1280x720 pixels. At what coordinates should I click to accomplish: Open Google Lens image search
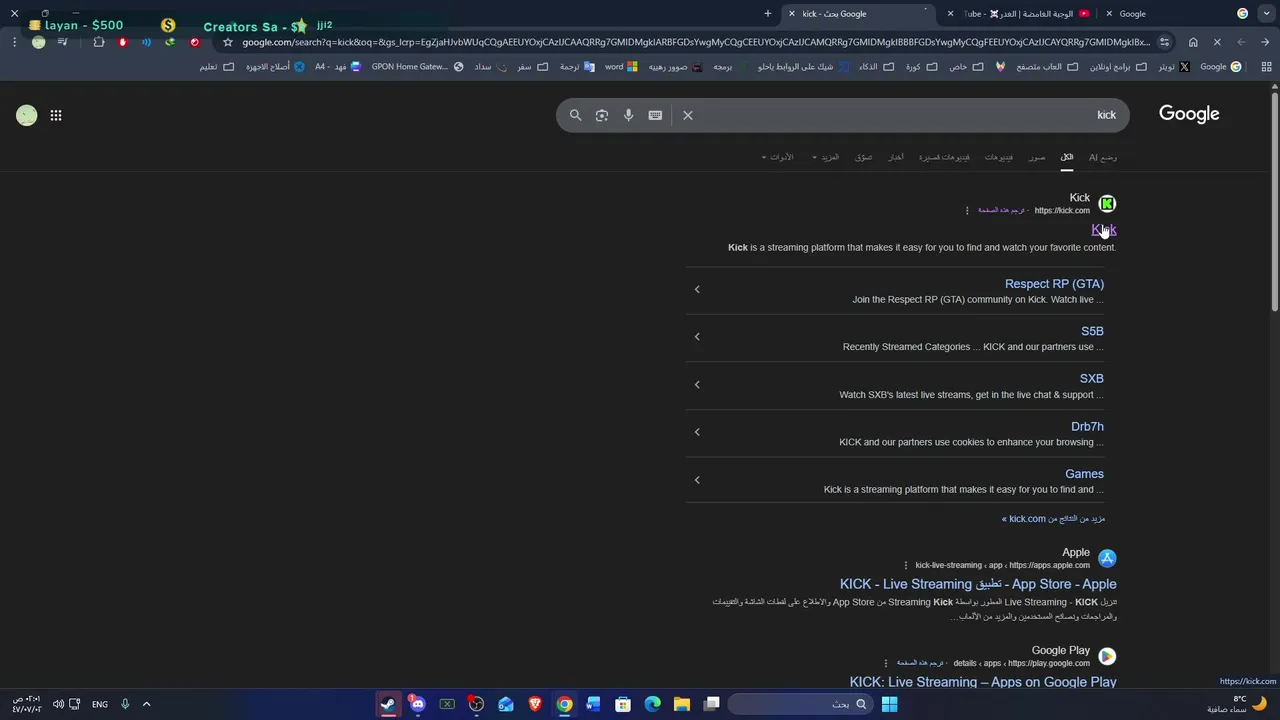[x=602, y=115]
